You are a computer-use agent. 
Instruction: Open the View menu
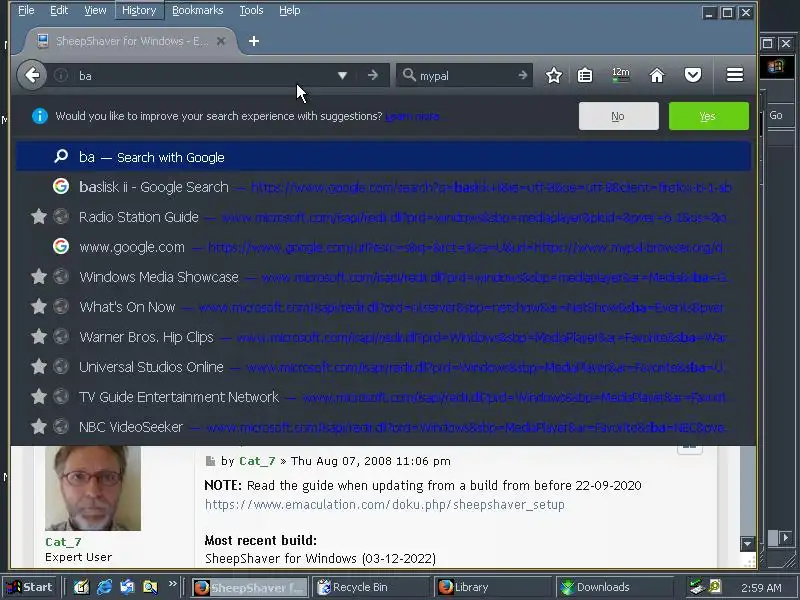pos(95,10)
